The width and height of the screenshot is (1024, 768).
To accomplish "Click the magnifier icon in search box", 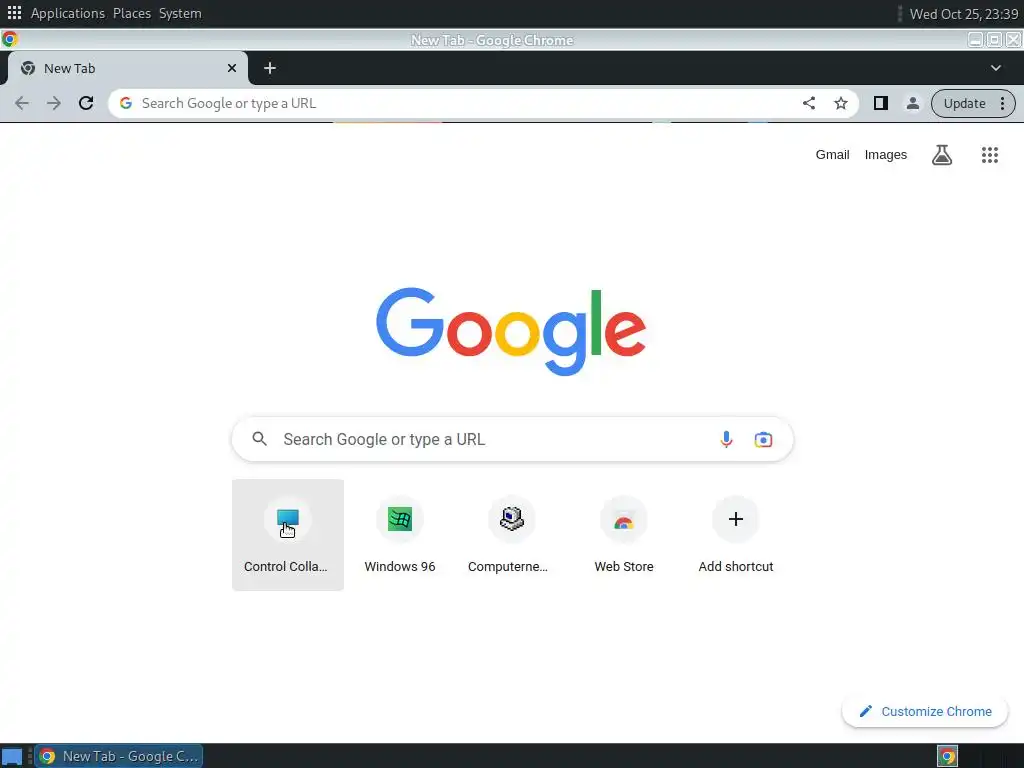I will (259, 439).
